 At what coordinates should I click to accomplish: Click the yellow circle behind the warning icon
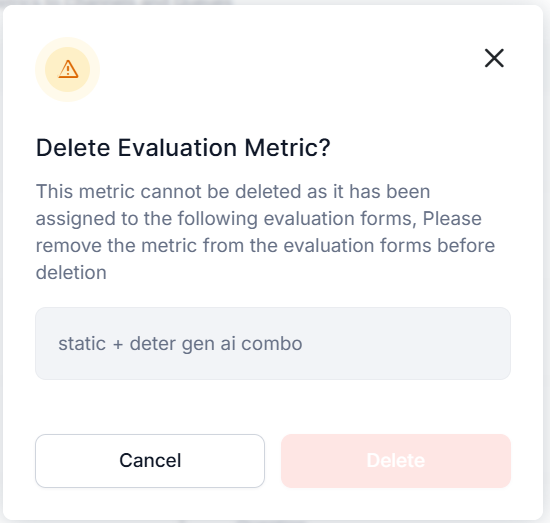click(67, 69)
